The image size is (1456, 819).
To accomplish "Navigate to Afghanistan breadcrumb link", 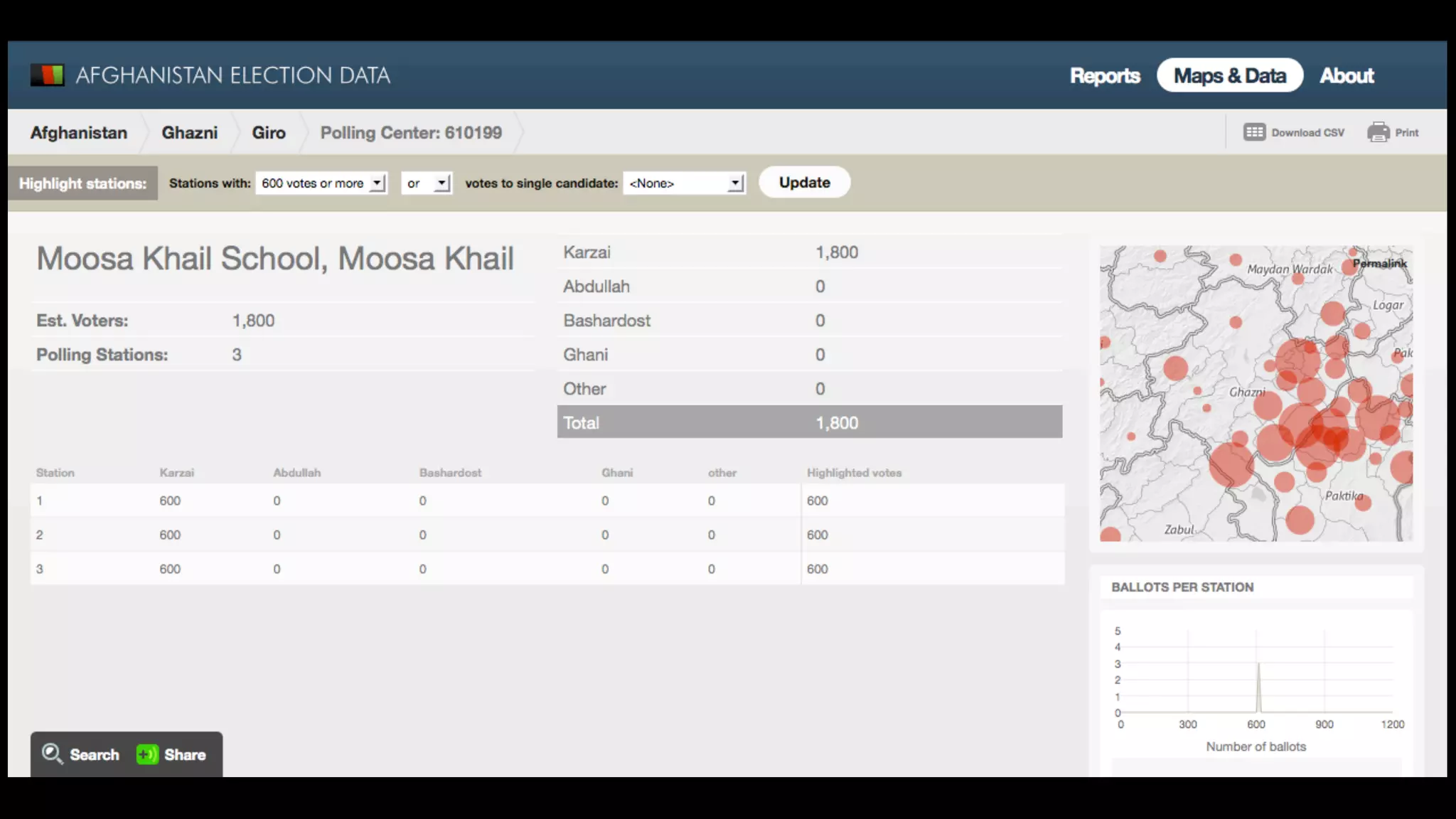I will coord(78,133).
